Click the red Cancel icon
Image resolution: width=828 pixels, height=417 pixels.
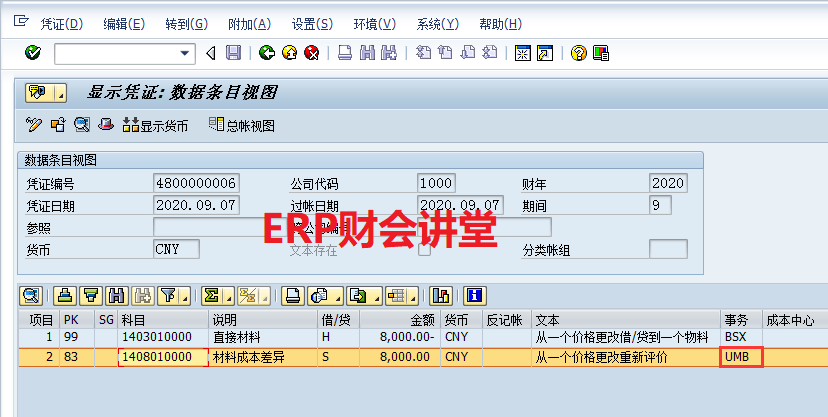311,53
